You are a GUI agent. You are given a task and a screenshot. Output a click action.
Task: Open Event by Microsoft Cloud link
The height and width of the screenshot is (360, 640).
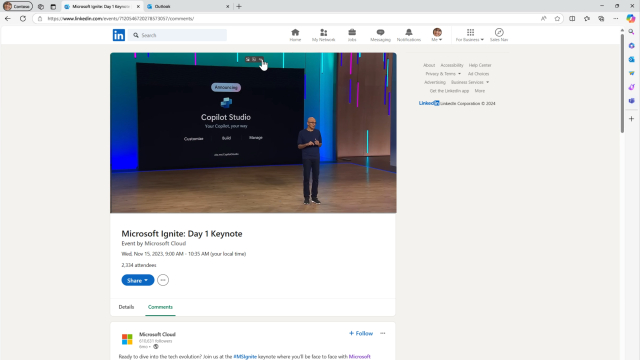point(153,243)
